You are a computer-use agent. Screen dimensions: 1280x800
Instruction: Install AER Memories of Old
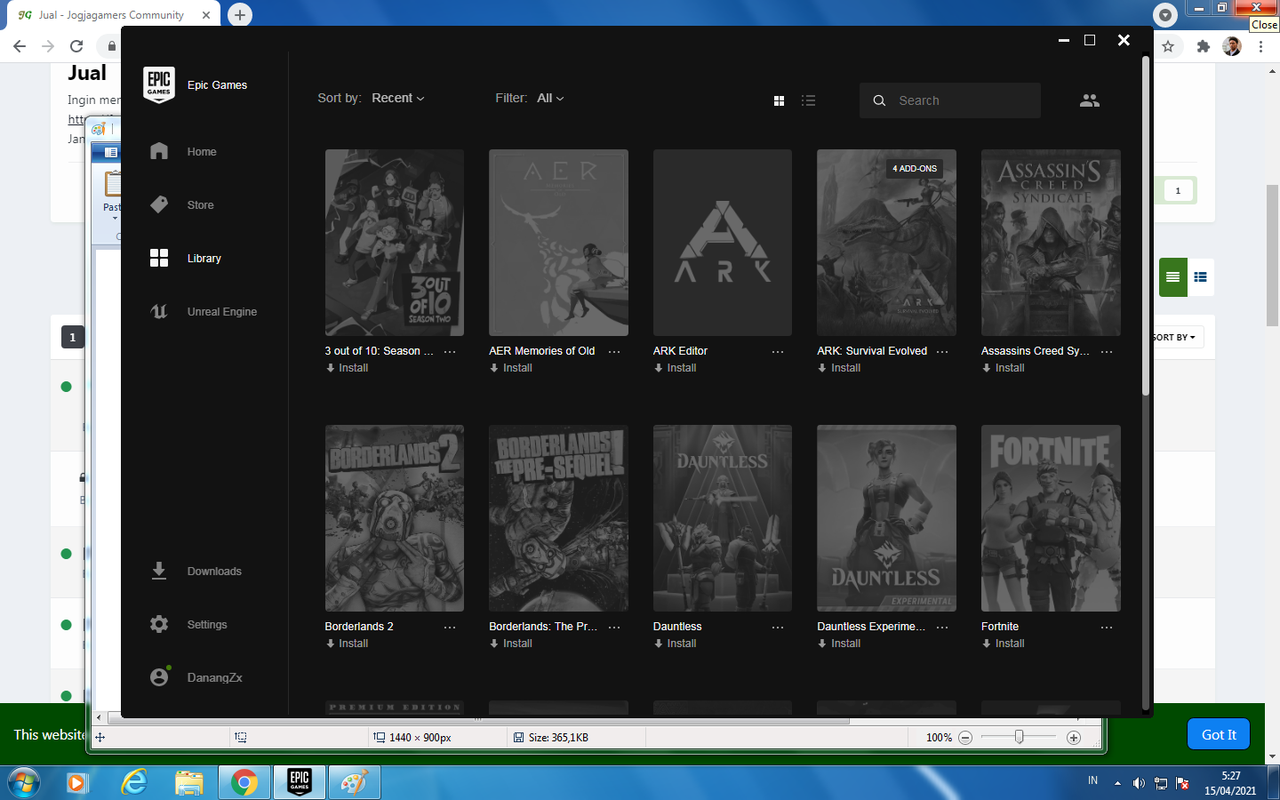511,368
